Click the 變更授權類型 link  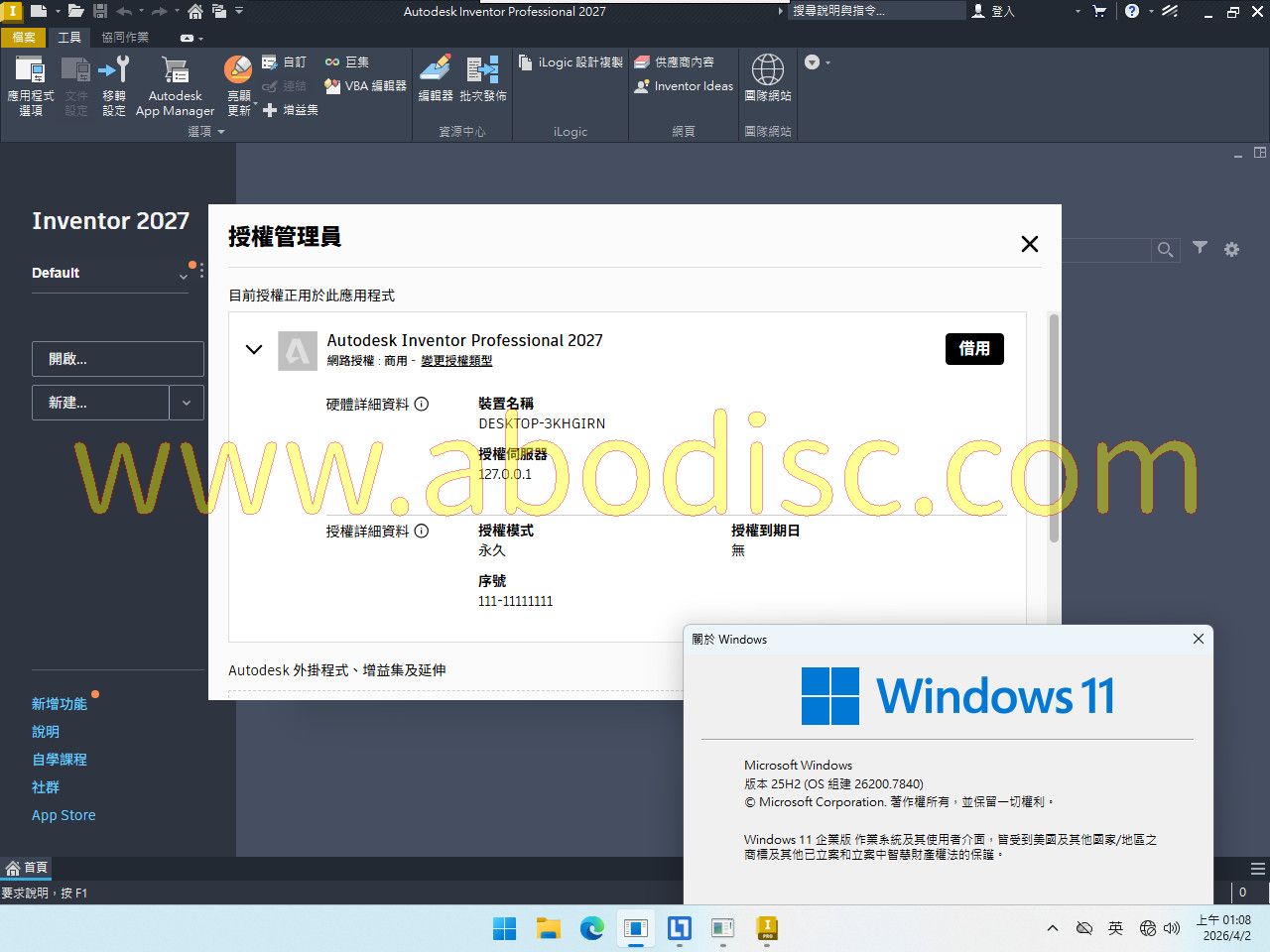click(x=456, y=361)
